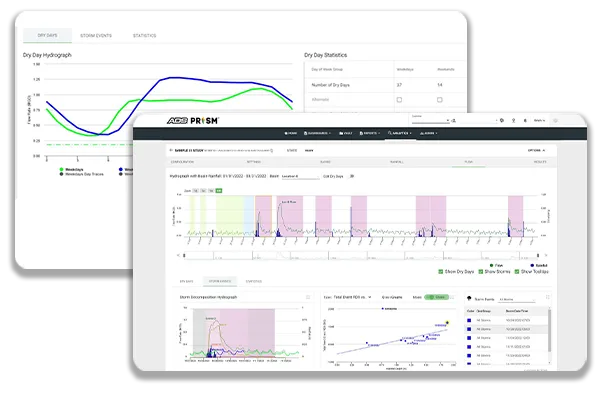Click the yellow highlighted point in scatter chart
The height and width of the screenshot is (400, 600).
(447, 323)
